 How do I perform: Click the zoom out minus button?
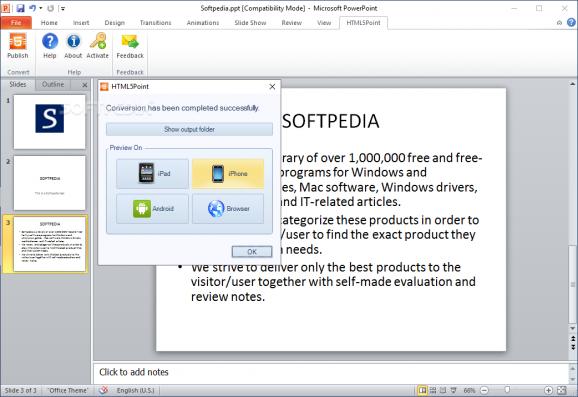[484, 390]
